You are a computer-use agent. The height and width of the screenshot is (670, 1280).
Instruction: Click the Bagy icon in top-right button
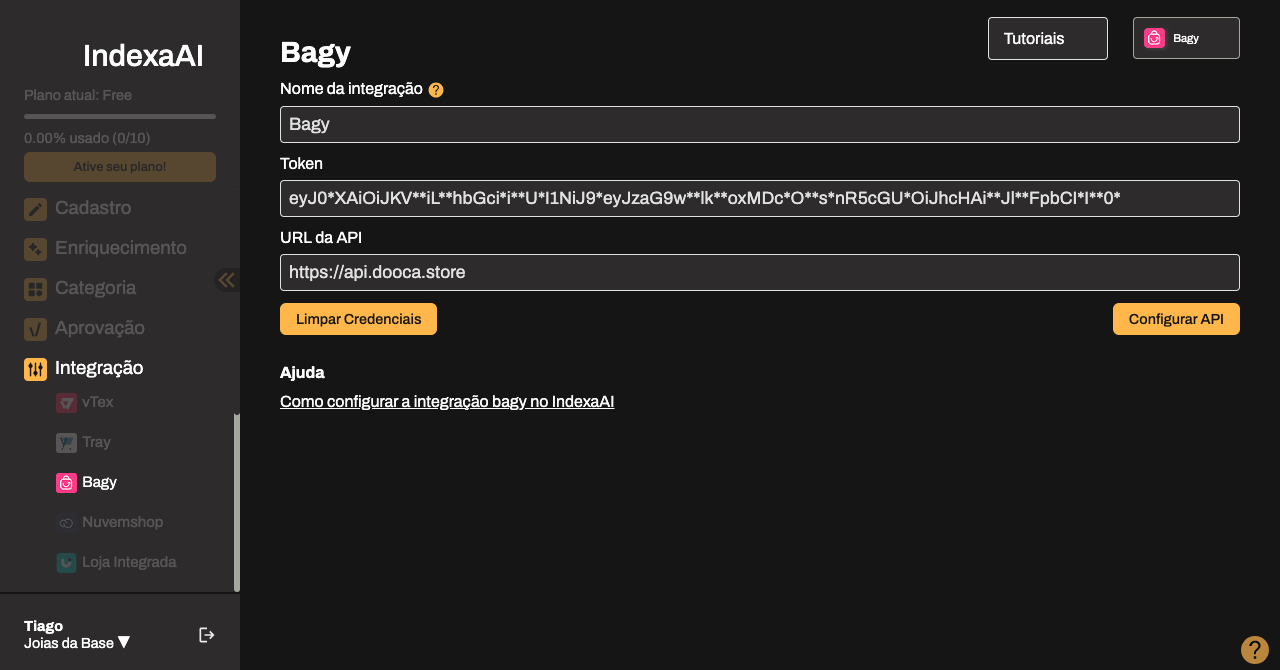click(x=1155, y=38)
